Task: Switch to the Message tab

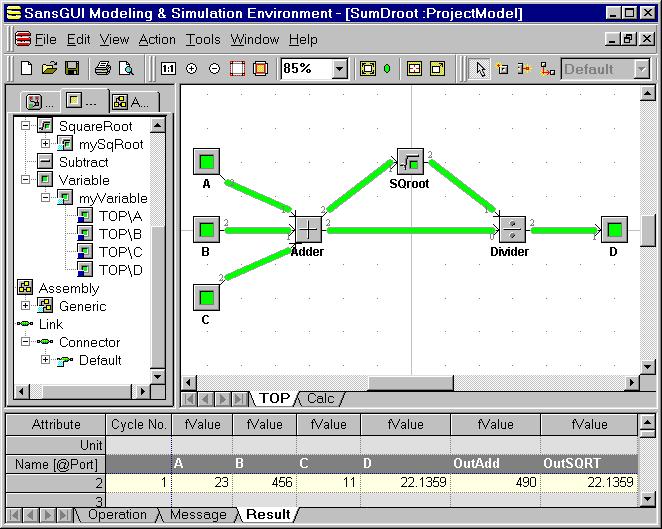Action: tap(197, 515)
